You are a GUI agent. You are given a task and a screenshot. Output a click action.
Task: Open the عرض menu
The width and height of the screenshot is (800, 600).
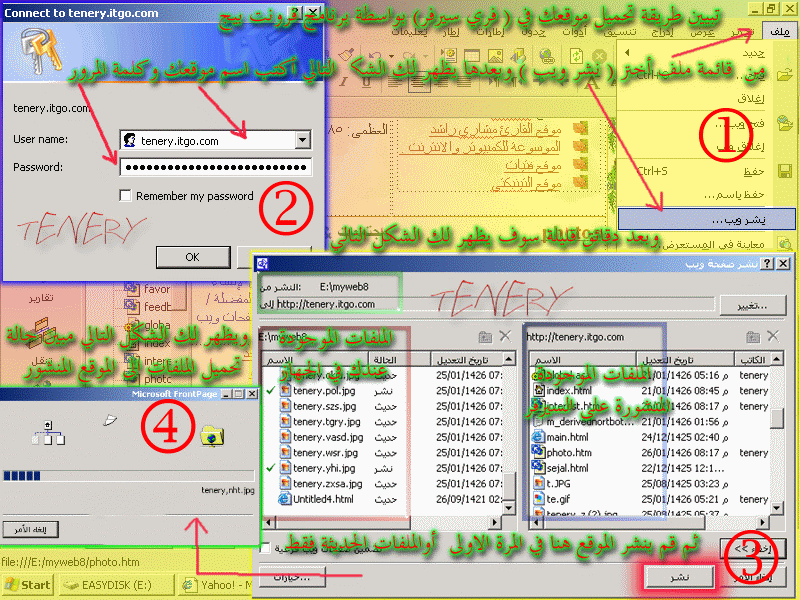(703, 32)
